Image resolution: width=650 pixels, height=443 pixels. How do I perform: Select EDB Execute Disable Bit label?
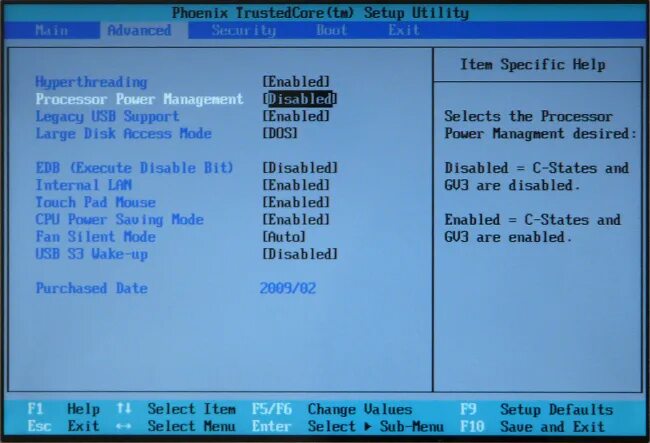134,168
